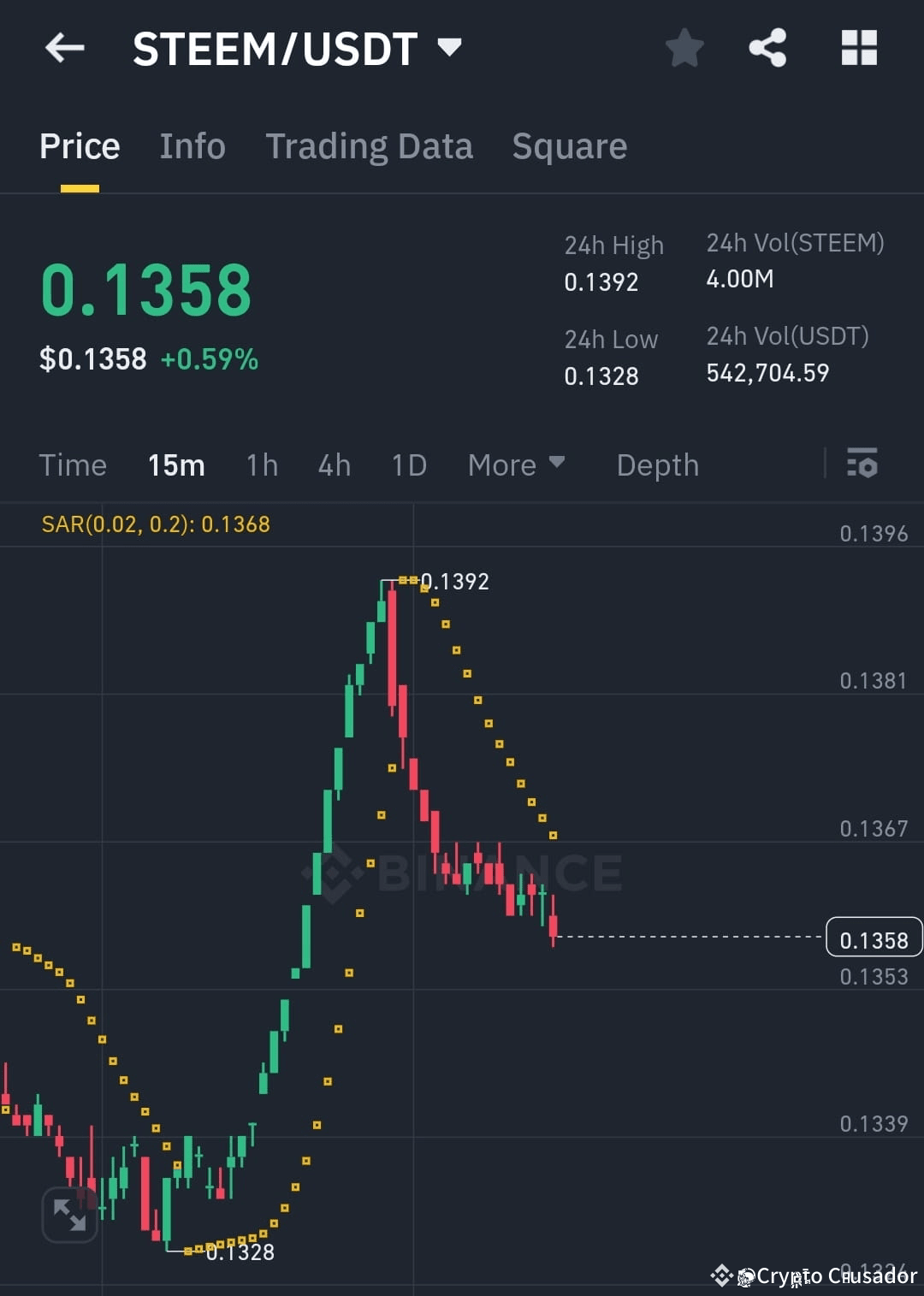The height and width of the screenshot is (1296, 924).
Task: Open the chart indicator settings icon beside Depth
Action: point(862,465)
